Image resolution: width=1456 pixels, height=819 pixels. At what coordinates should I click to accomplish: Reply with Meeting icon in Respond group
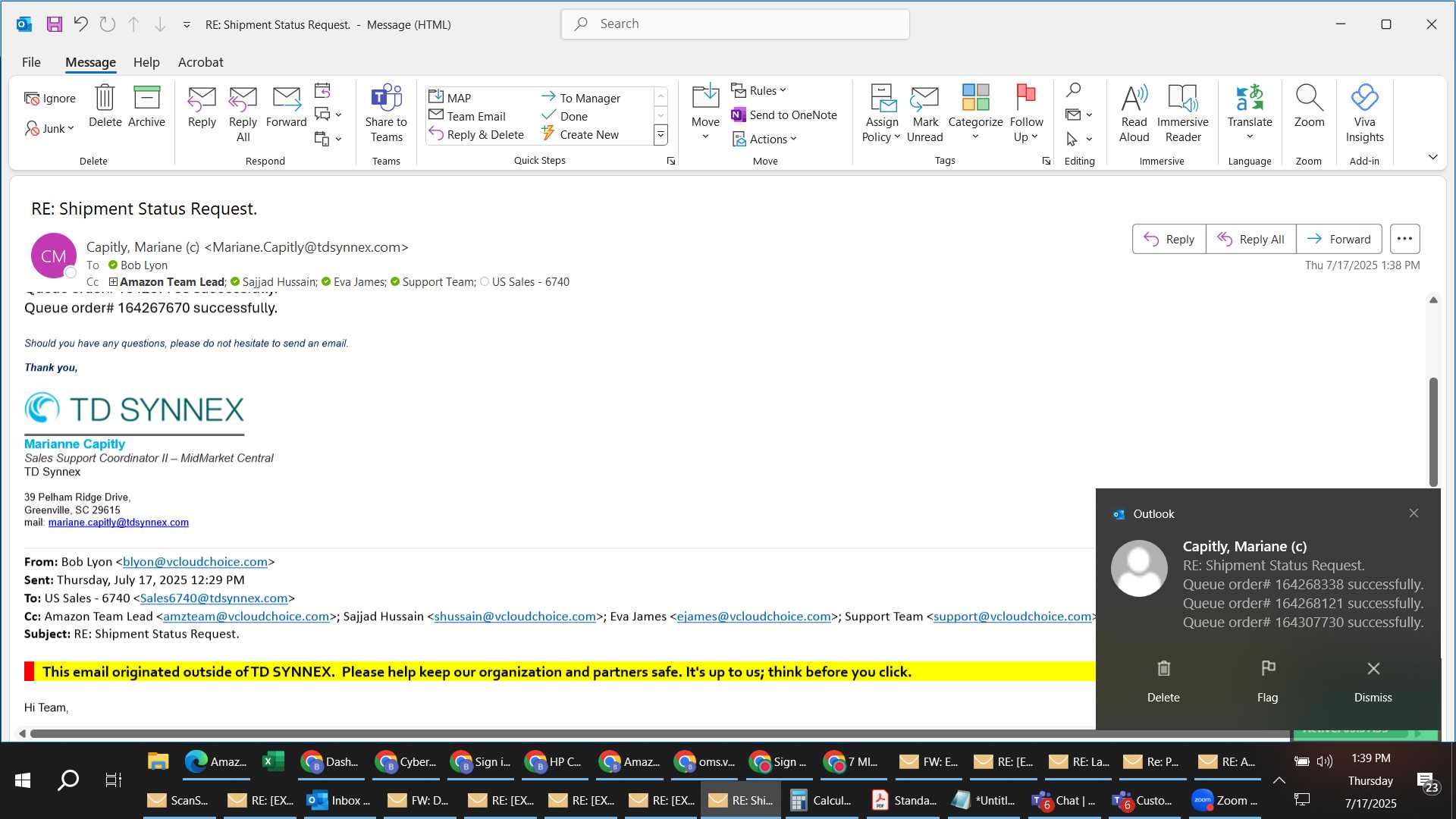click(x=322, y=91)
